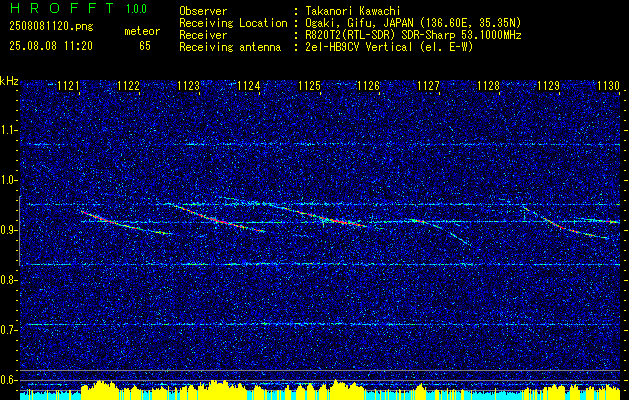Click frequency axis label 1.1
Image resolution: width=629 pixels, height=400 pixels.
point(7,130)
